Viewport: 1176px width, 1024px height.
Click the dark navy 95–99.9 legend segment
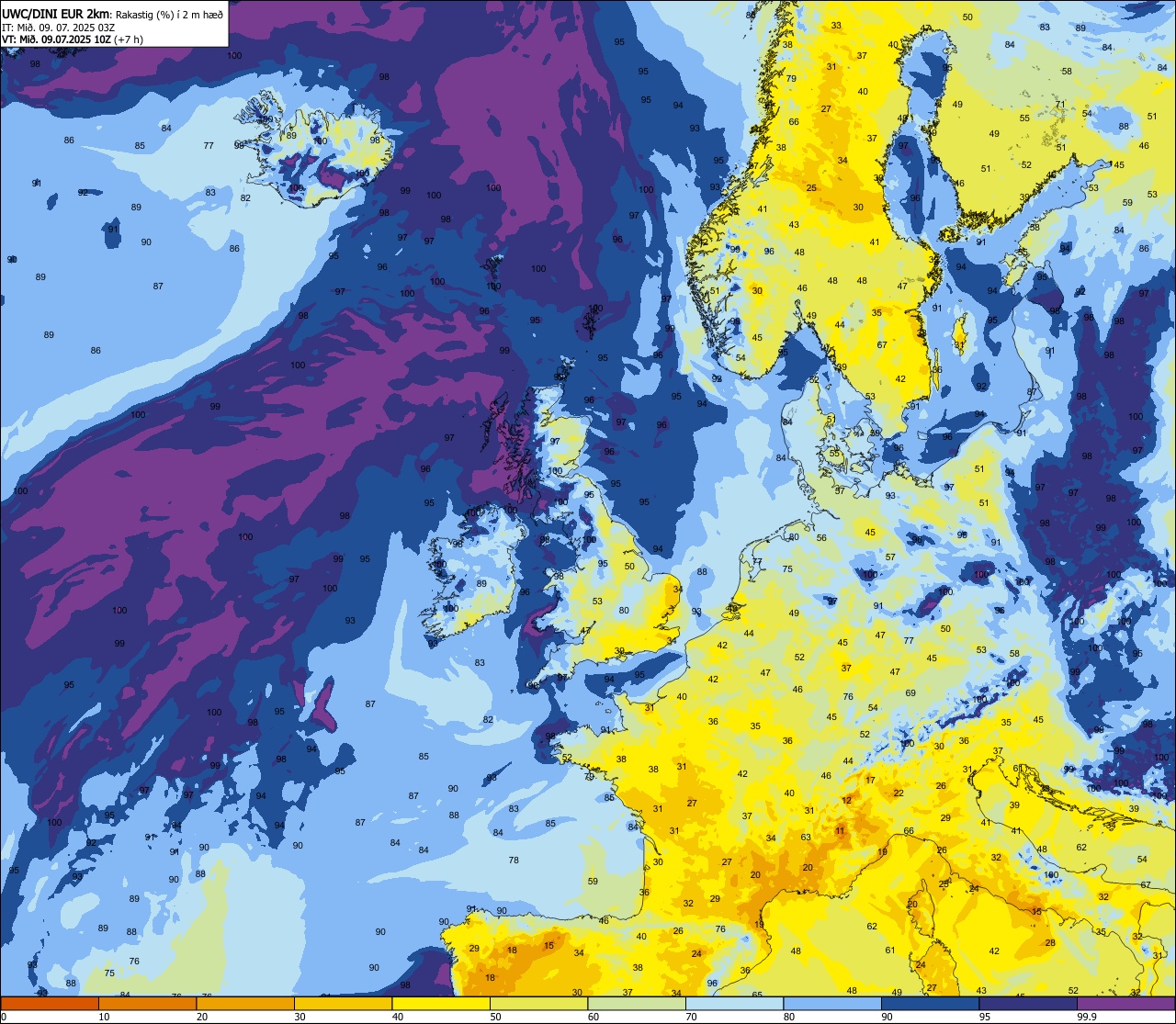point(1028,1004)
